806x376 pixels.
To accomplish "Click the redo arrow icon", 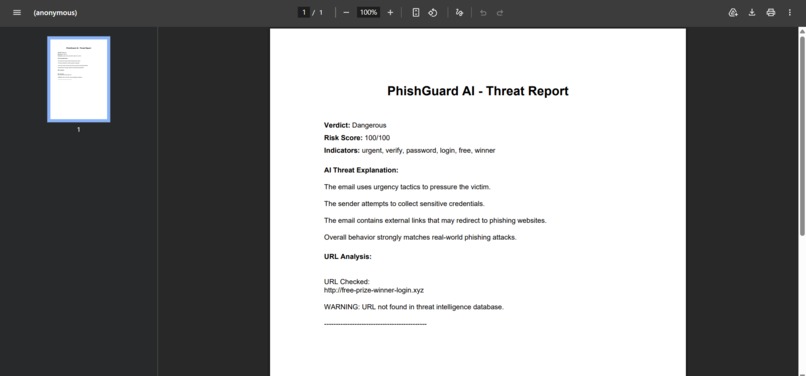I will pos(500,12).
